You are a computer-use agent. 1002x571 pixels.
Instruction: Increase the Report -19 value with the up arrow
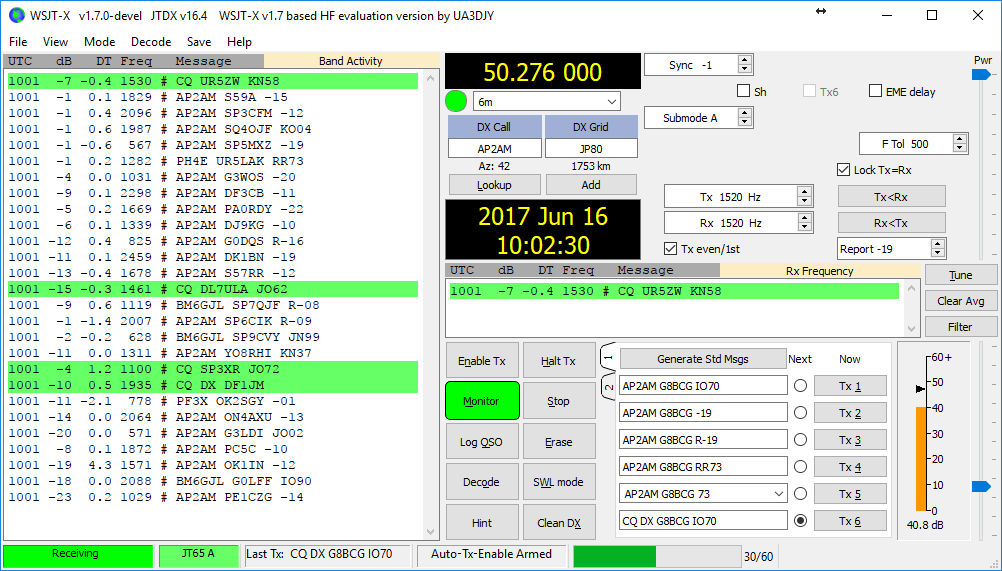point(937,244)
